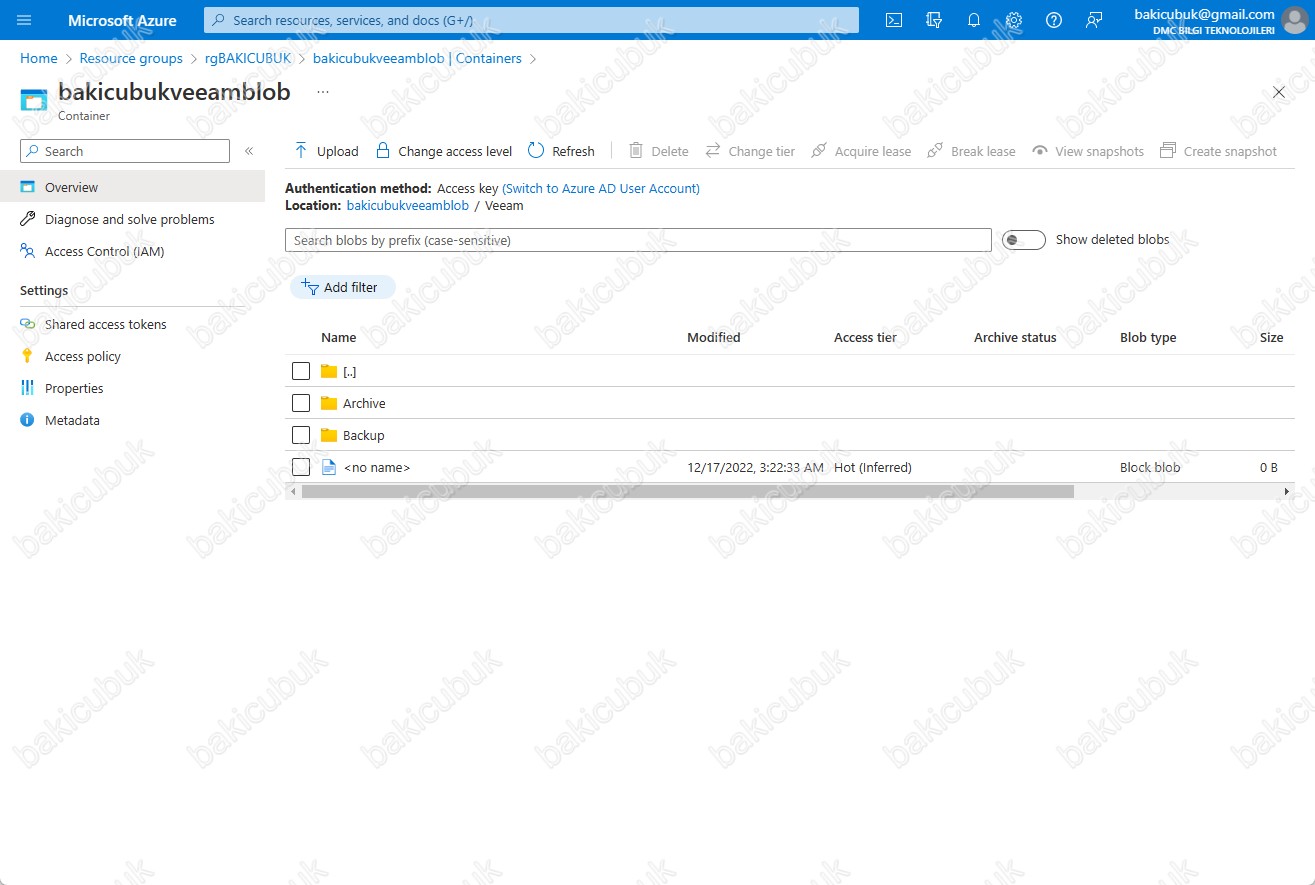This screenshot has height=885, width=1315.
Task: Click Break lease
Action: (x=971, y=151)
